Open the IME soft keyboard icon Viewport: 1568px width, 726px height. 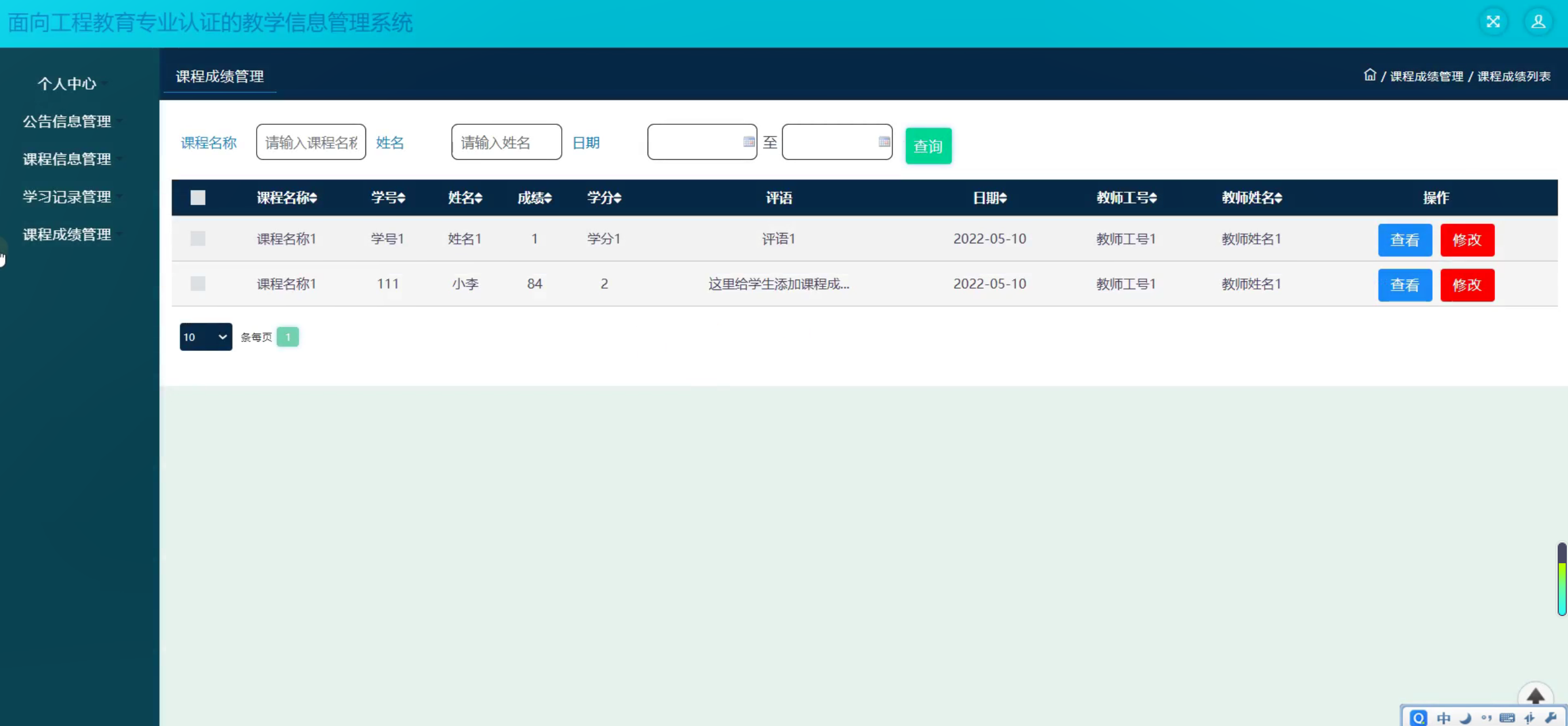(1507, 718)
